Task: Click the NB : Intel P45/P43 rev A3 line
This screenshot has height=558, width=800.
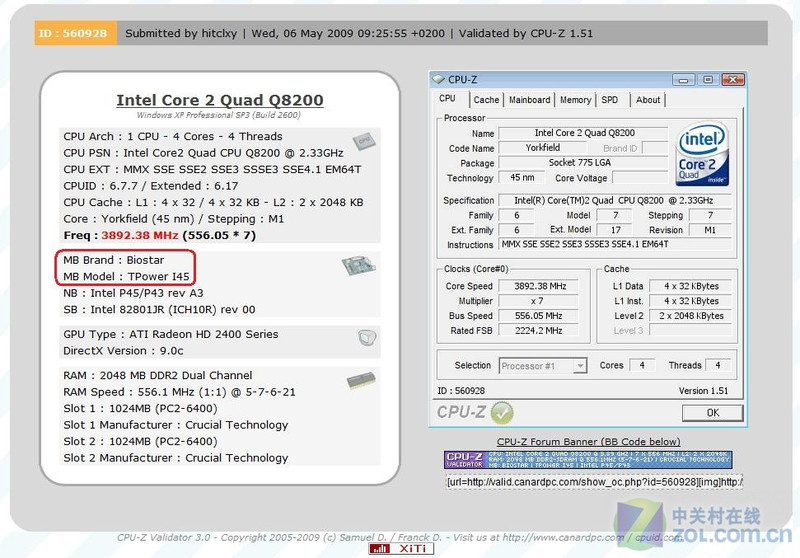Action: (133, 293)
